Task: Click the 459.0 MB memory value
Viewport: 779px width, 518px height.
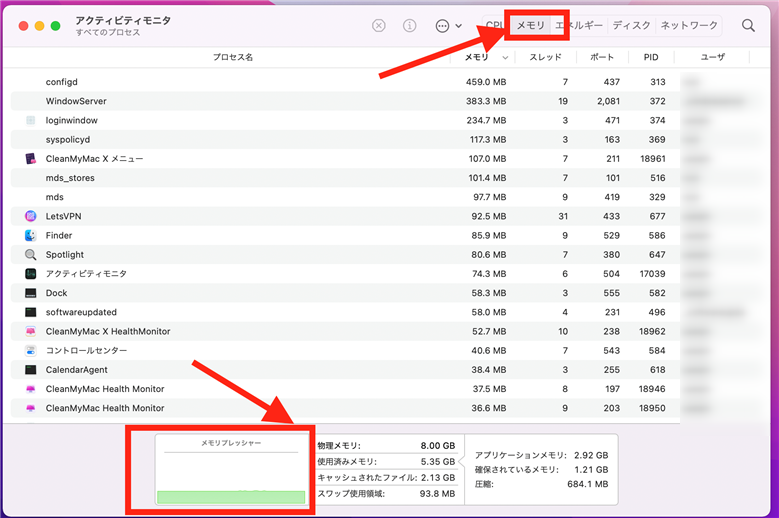Action: point(486,82)
